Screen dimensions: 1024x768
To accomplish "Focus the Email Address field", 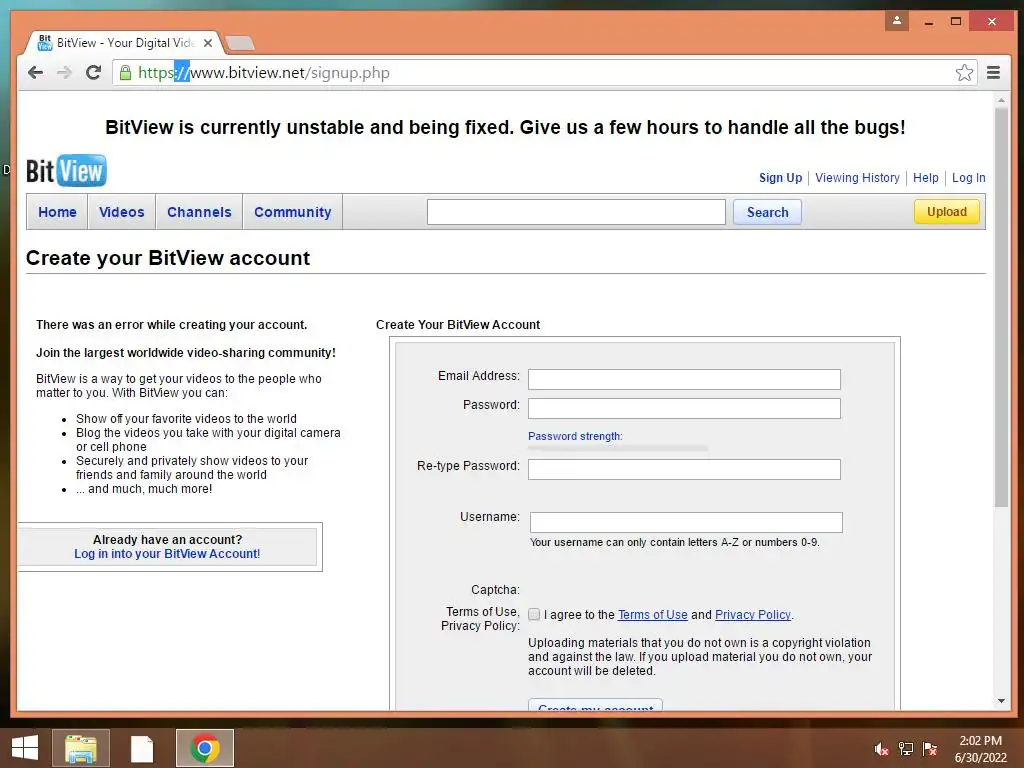I will pyautogui.click(x=684, y=379).
